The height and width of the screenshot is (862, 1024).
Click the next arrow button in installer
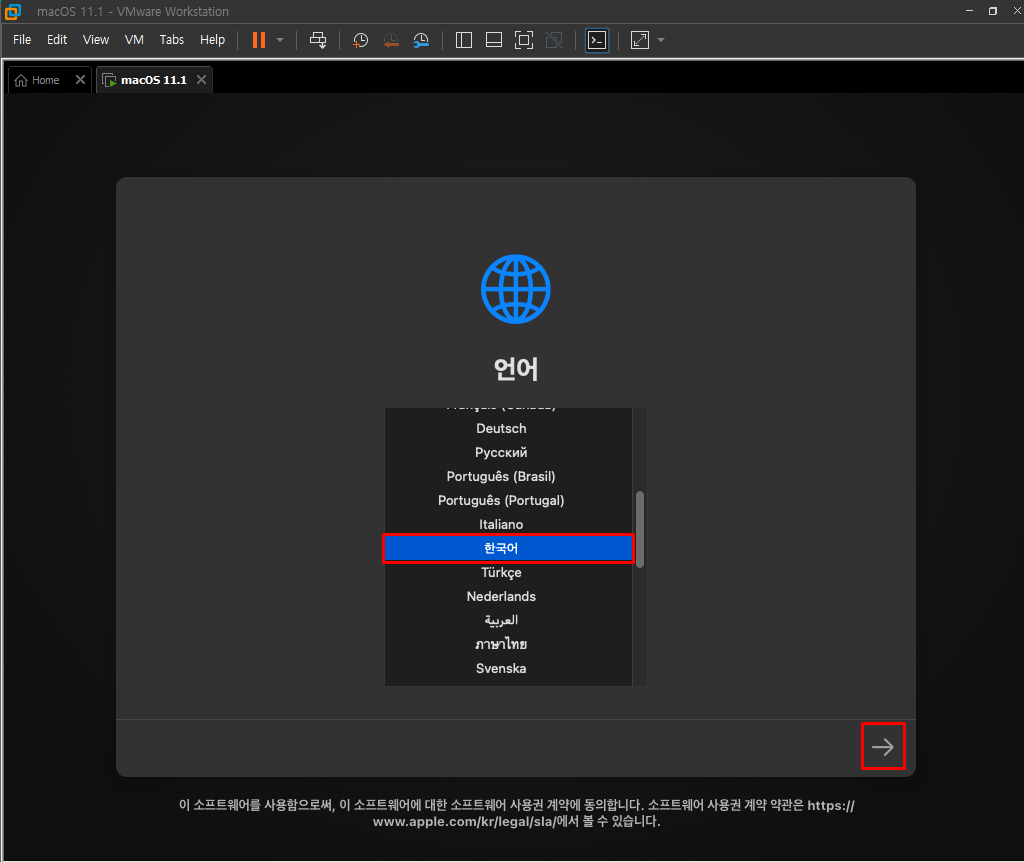pyautogui.click(x=883, y=746)
